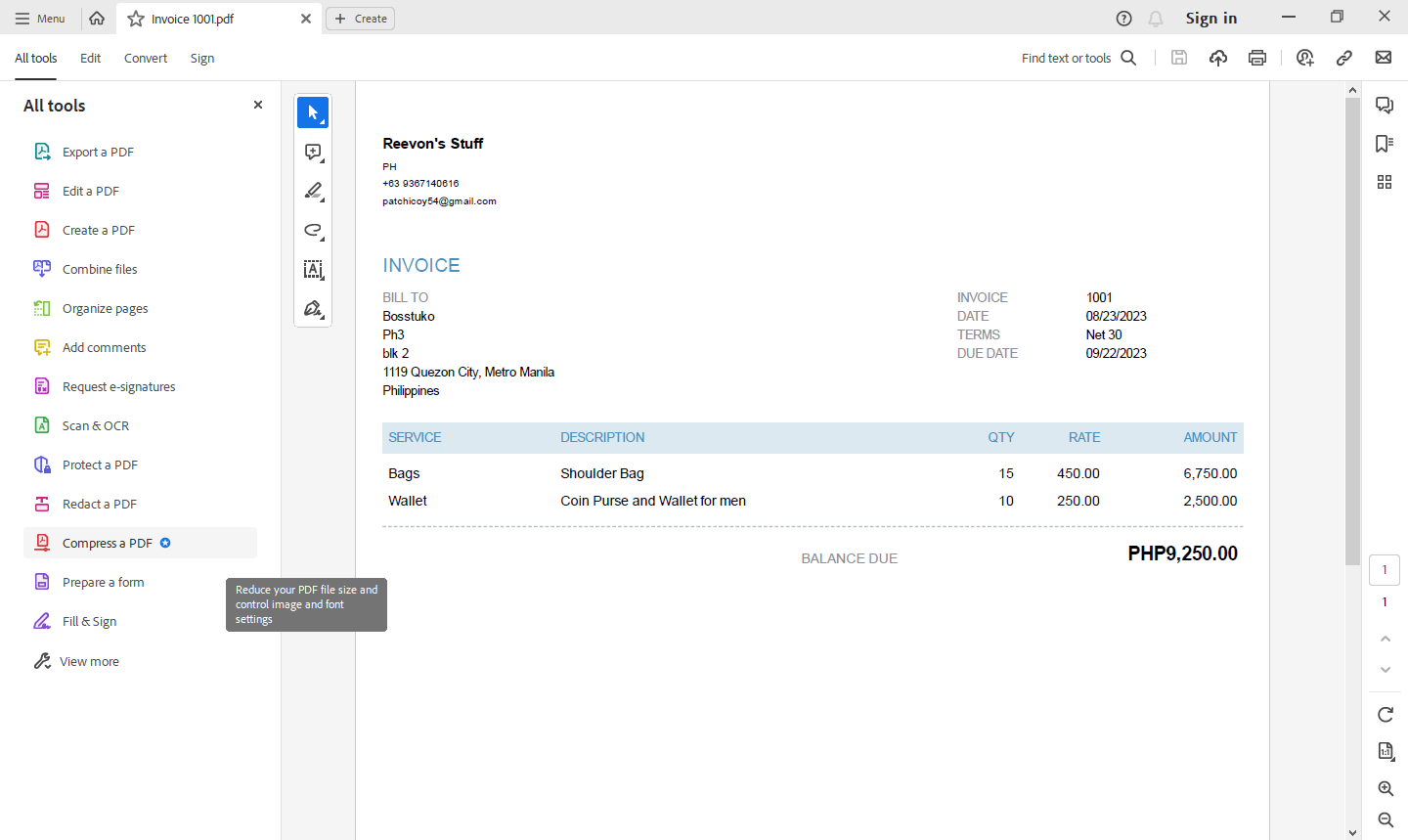The width and height of the screenshot is (1408, 840).
Task: Rotate the page with rotate icon
Action: tap(1385, 715)
